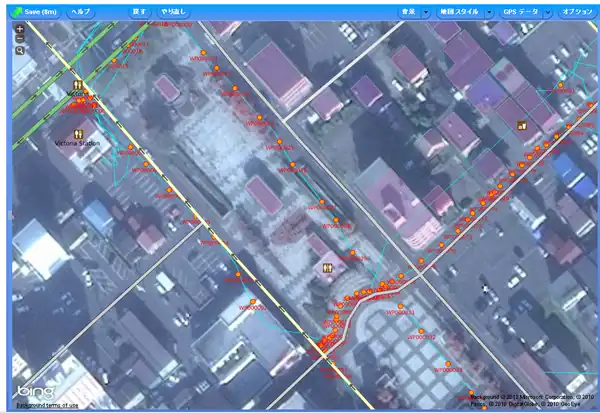Image resolution: width=600 pixels, height=413 pixels.
Task: Select the brown POI icon in upper-right area
Action: (521, 125)
